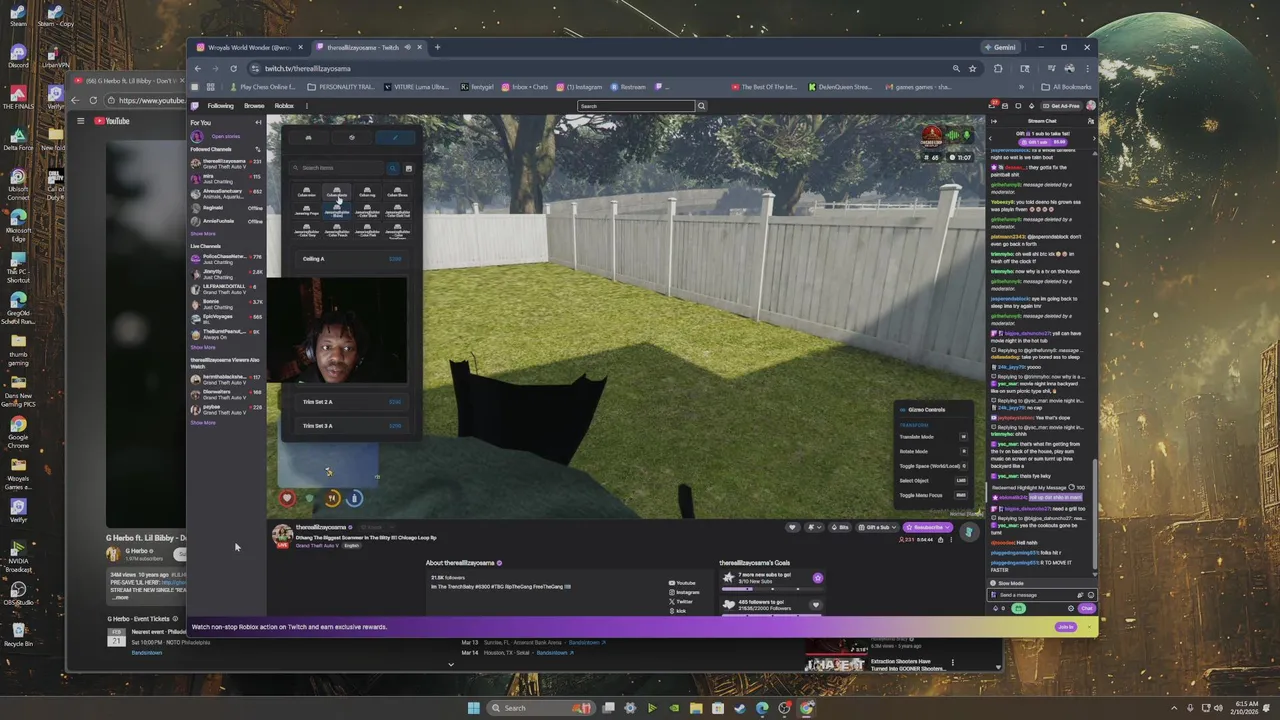This screenshot has width=1280, height=720.
Task: Open Play Chess Online bookmark
Action: pos(261,87)
